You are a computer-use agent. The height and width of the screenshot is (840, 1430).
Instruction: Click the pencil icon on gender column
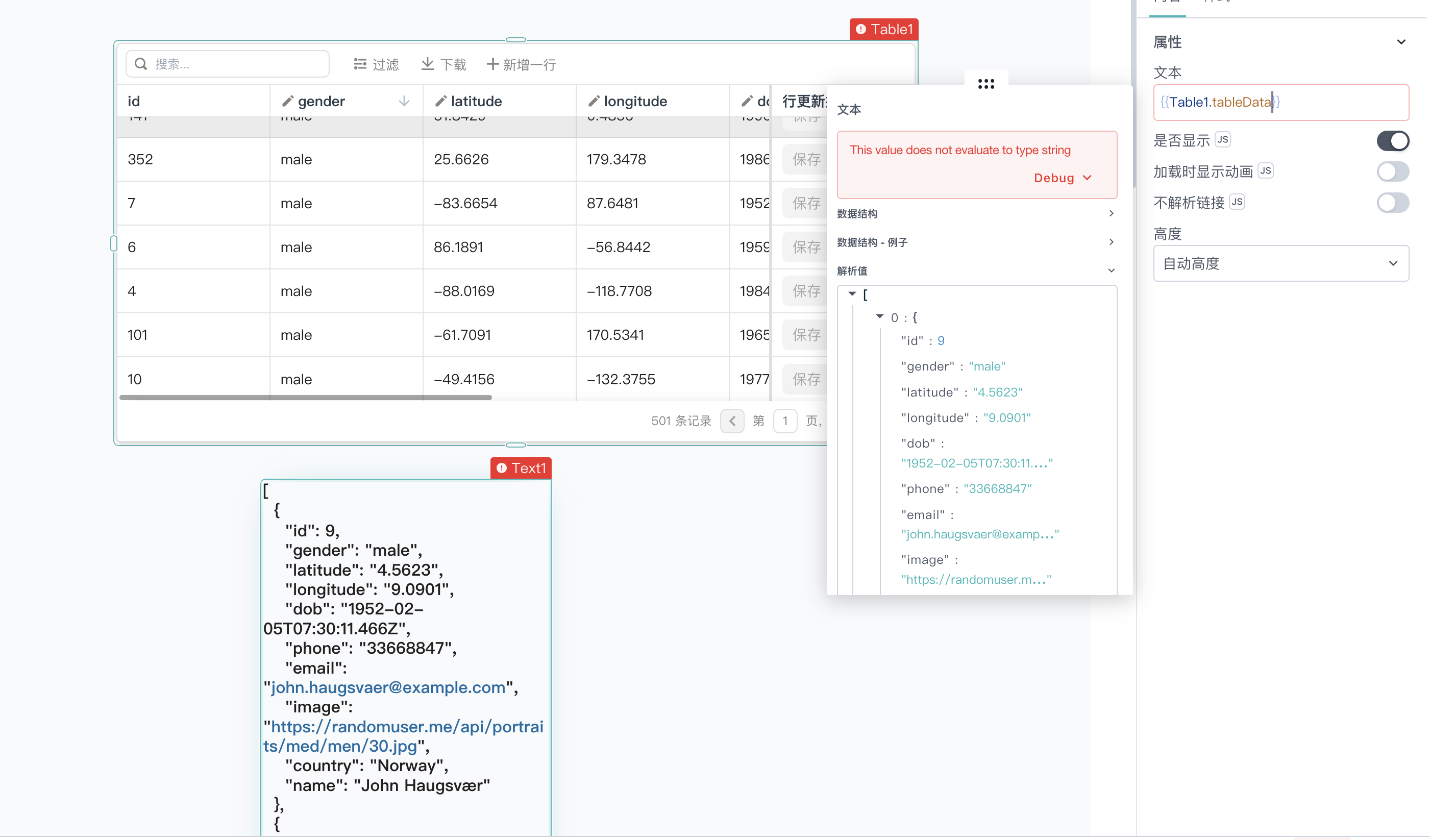(288, 101)
